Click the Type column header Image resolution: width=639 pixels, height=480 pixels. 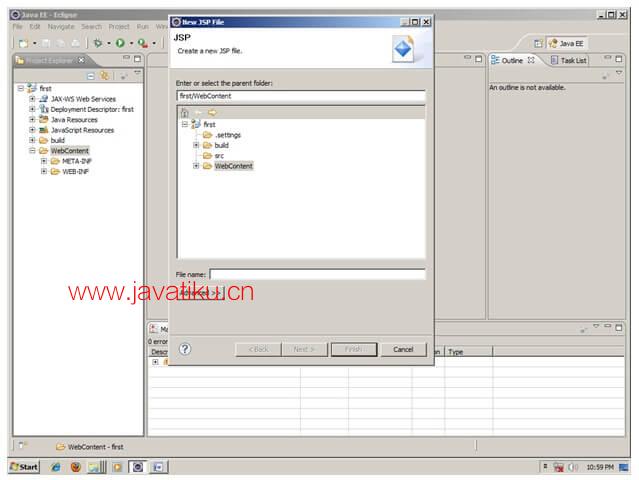pyautogui.click(x=469, y=352)
